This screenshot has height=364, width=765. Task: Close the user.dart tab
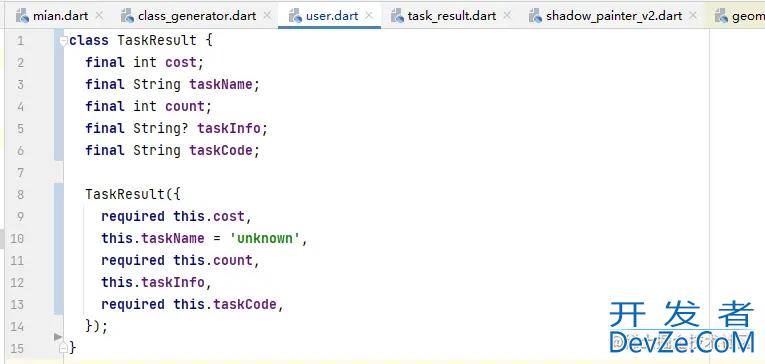coord(369,16)
